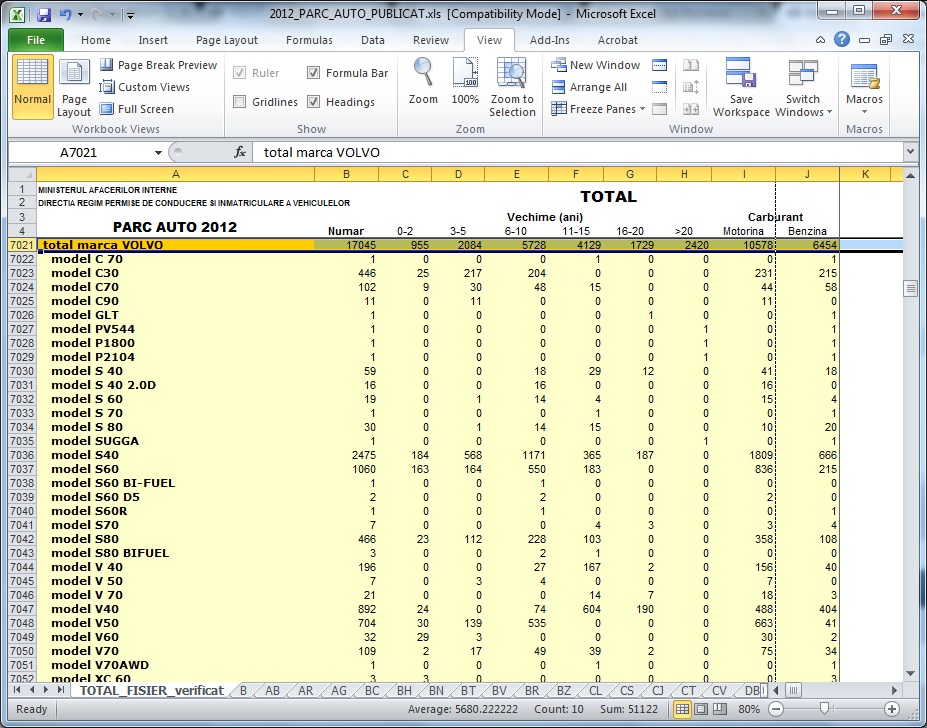Click the Insert Function fx icon
Viewport: 927px width, 728px height.
tap(239, 153)
